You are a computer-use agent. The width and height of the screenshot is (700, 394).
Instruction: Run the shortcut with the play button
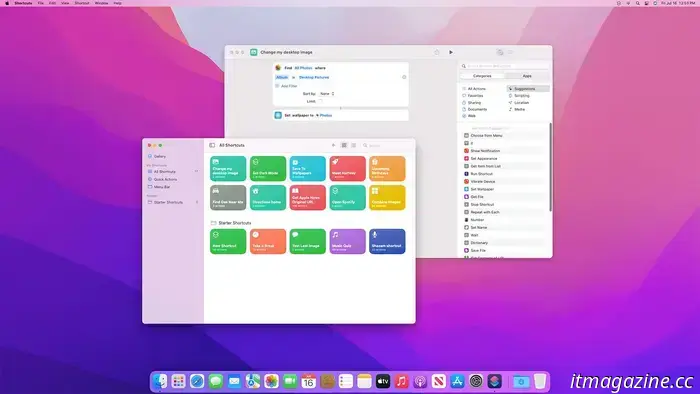click(x=451, y=52)
